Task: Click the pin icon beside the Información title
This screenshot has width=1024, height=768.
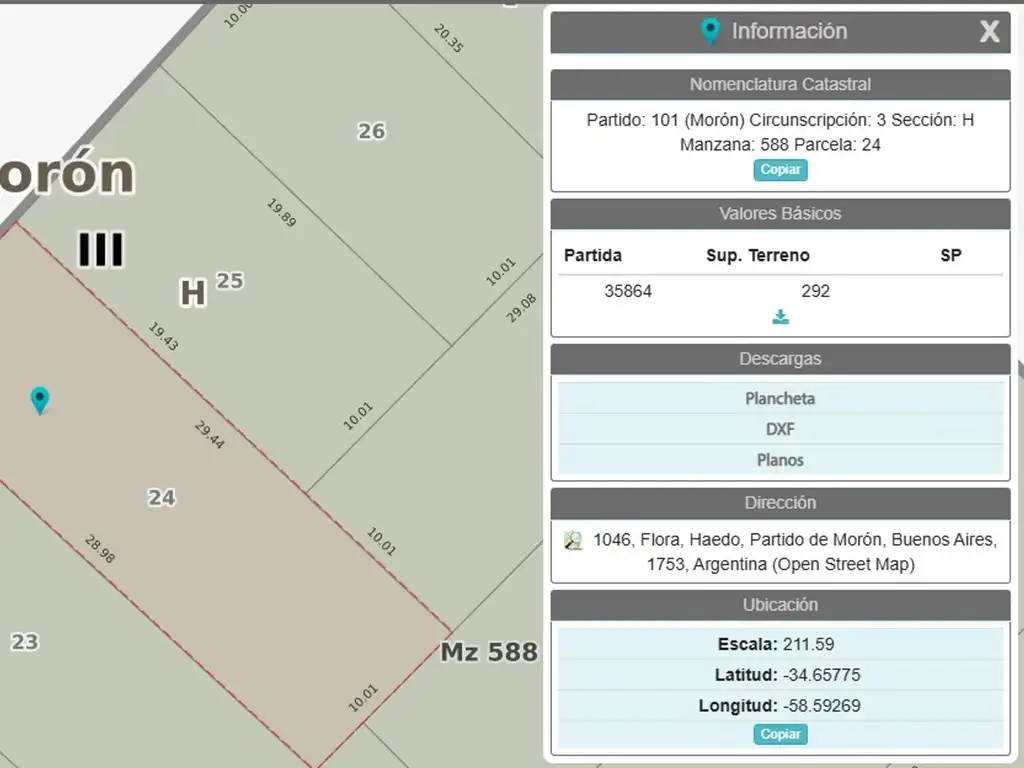Action: coord(710,31)
